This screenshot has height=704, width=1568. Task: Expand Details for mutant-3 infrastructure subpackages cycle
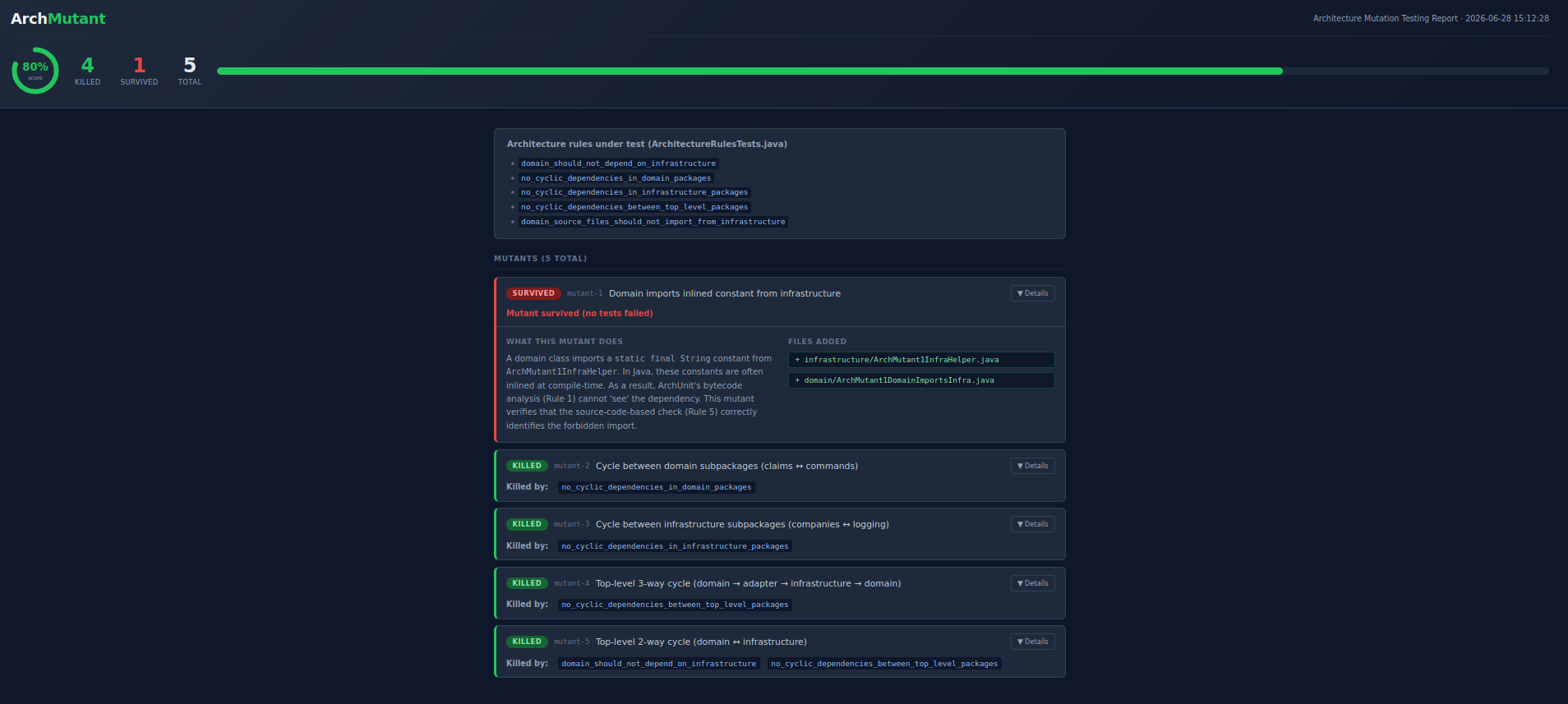point(1032,524)
